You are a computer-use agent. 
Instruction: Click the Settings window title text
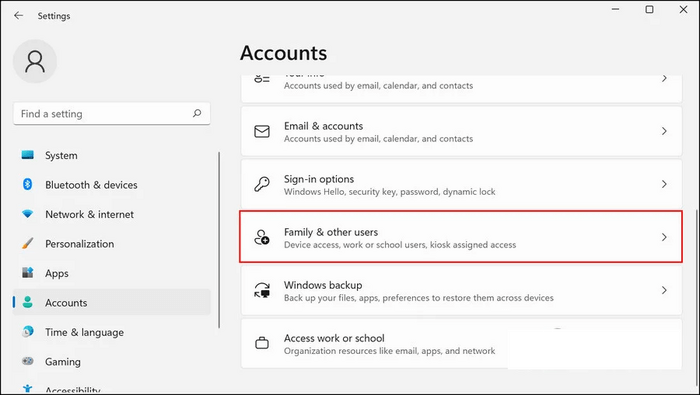pyautogui.click(x=54, y=16)
